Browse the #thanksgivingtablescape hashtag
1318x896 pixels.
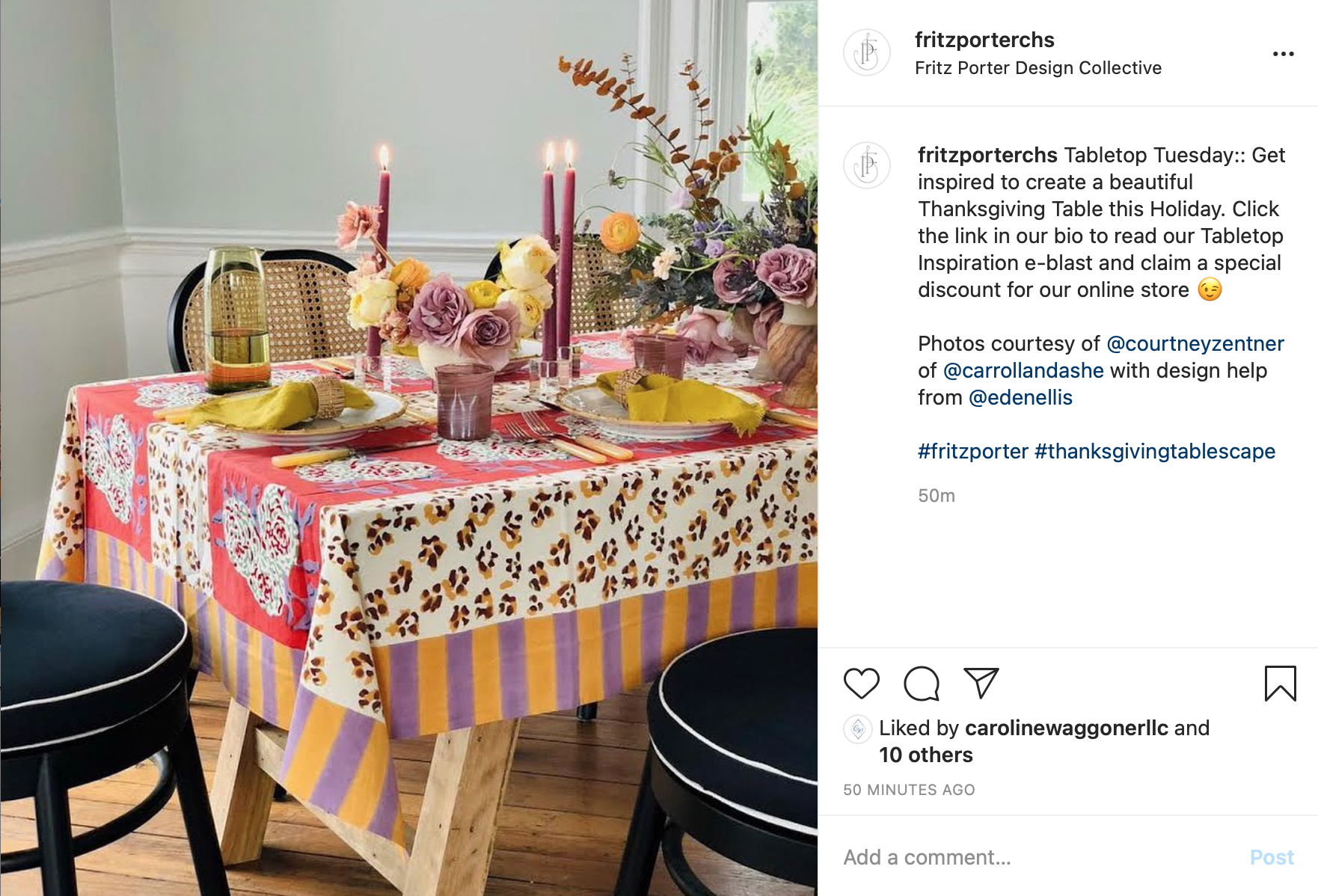point(1155,451)
